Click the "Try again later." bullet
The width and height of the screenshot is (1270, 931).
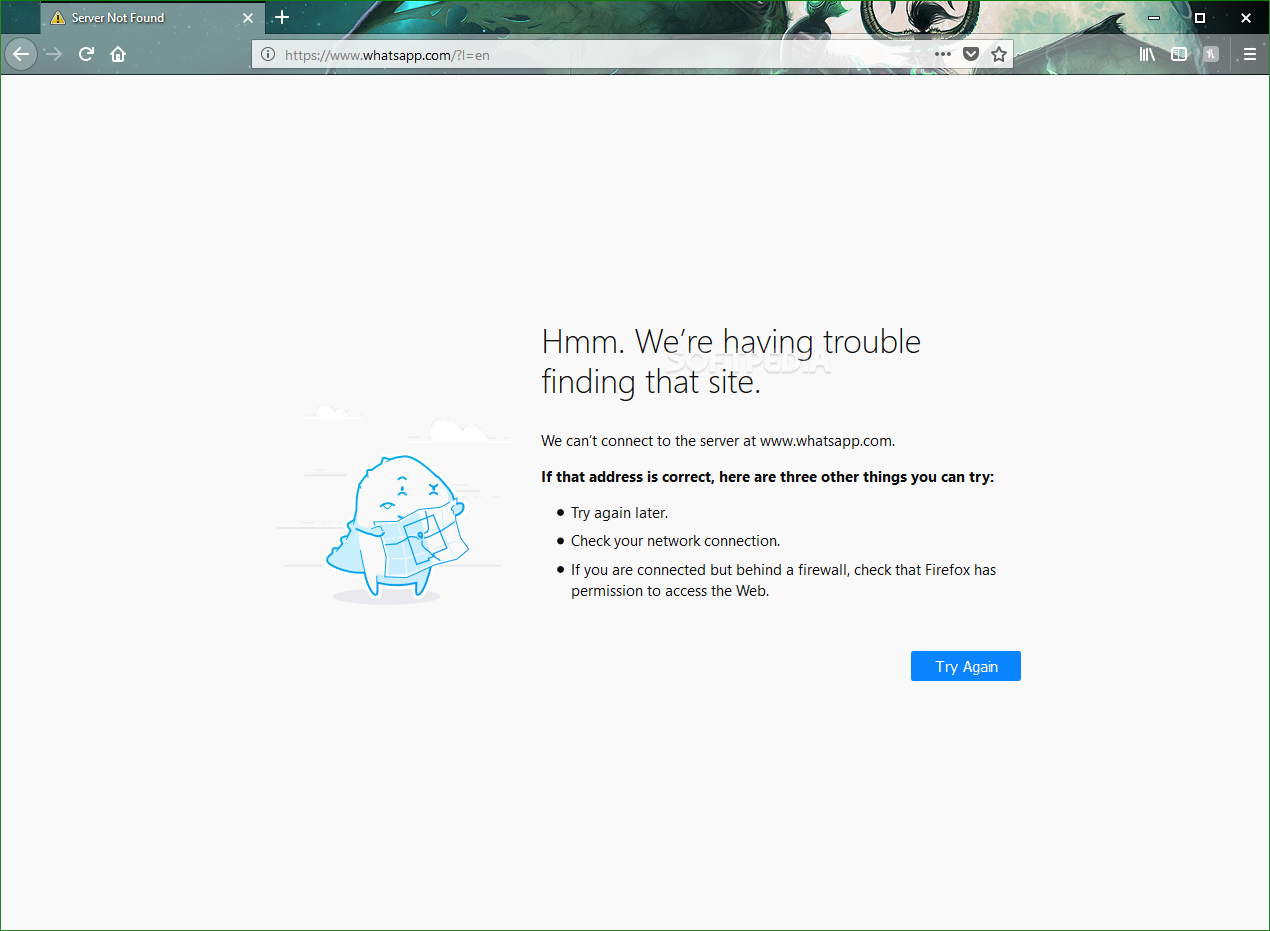[x=619, y=513]
